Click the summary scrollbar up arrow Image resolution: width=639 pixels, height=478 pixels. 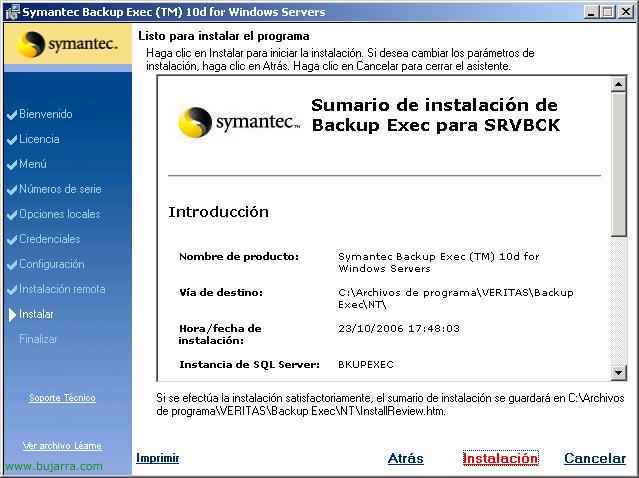618,84
